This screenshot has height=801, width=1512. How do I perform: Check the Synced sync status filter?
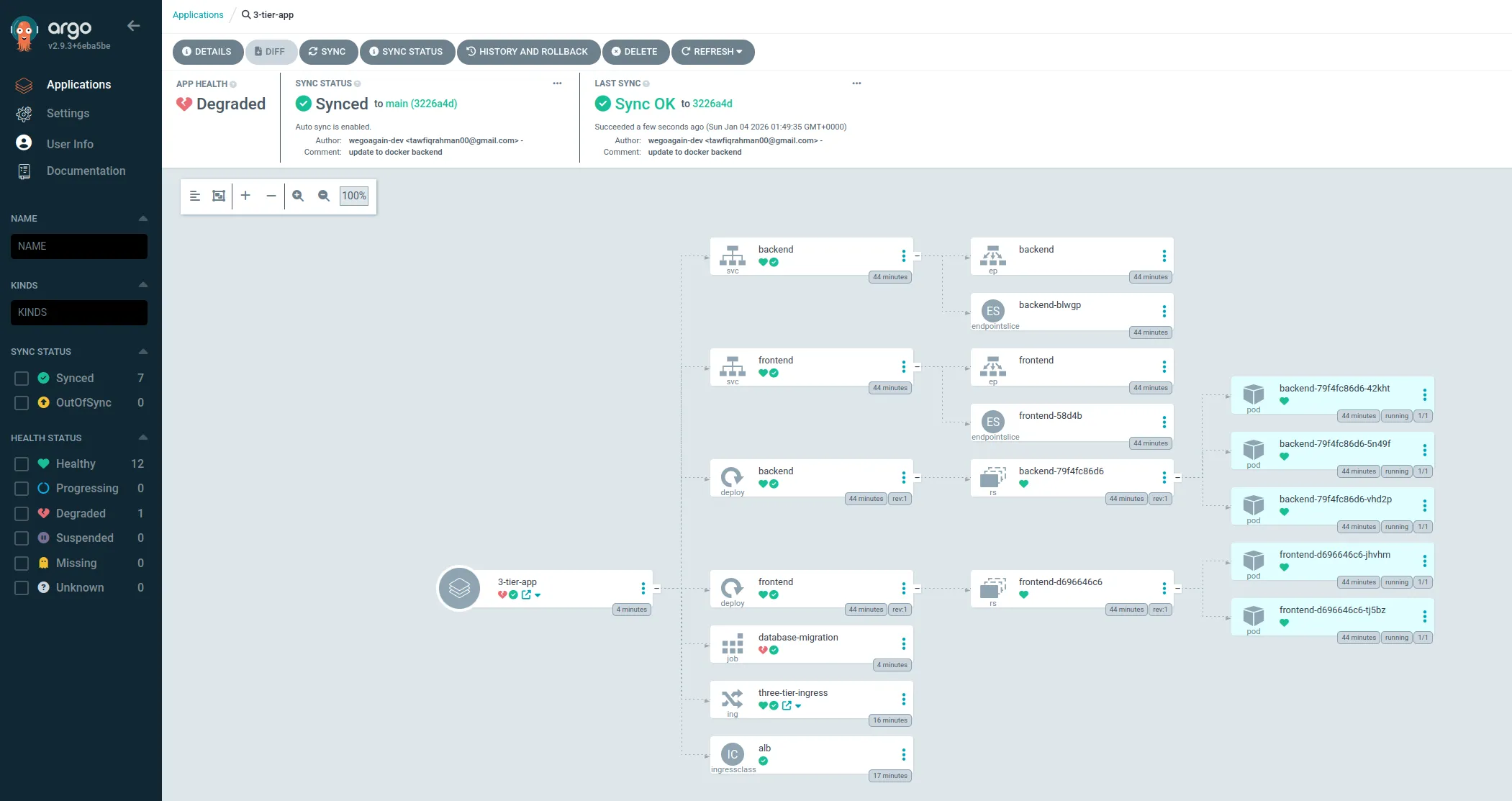click(x=22, y=379)
